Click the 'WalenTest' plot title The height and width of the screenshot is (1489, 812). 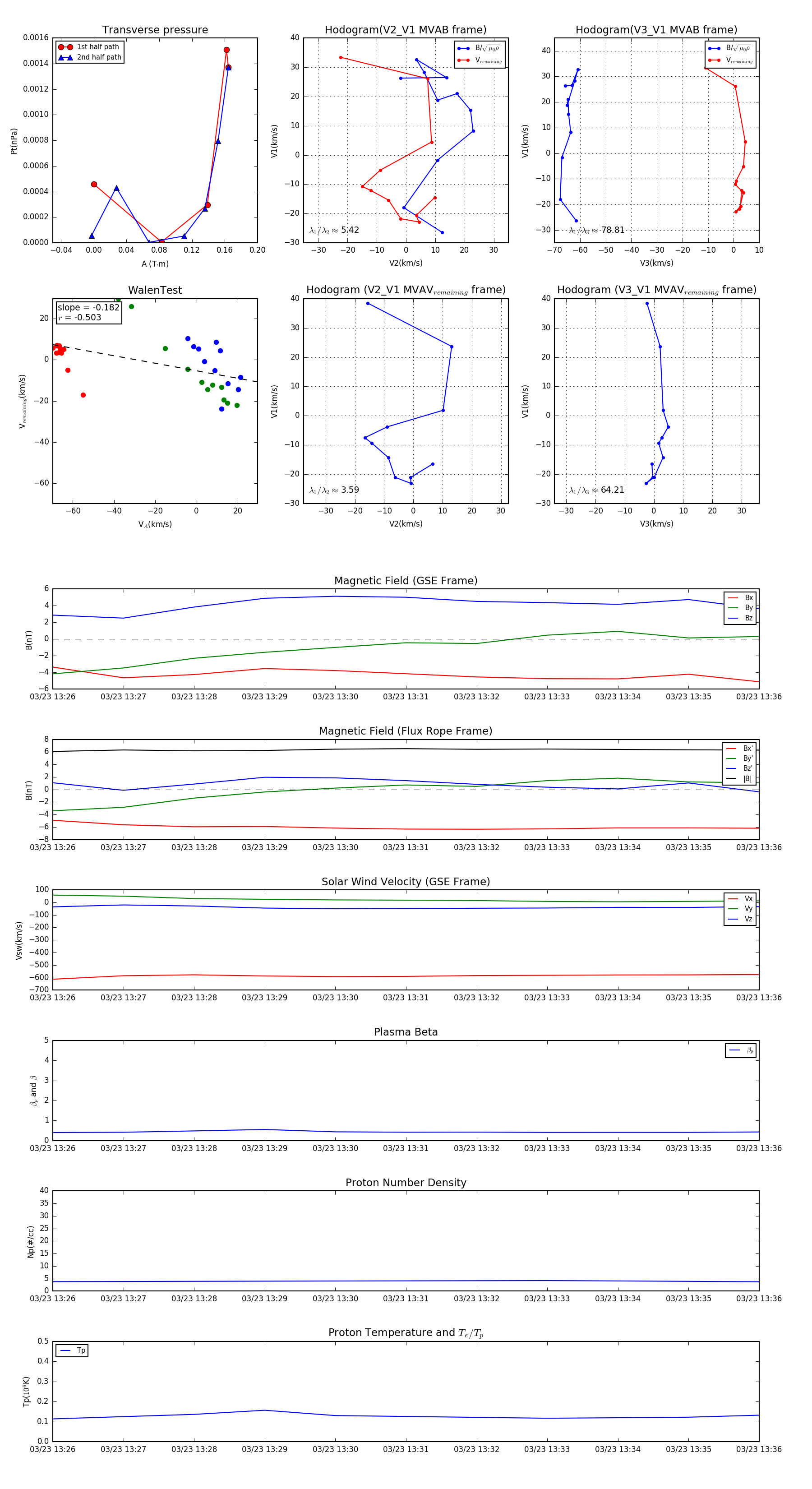(155, 290)
